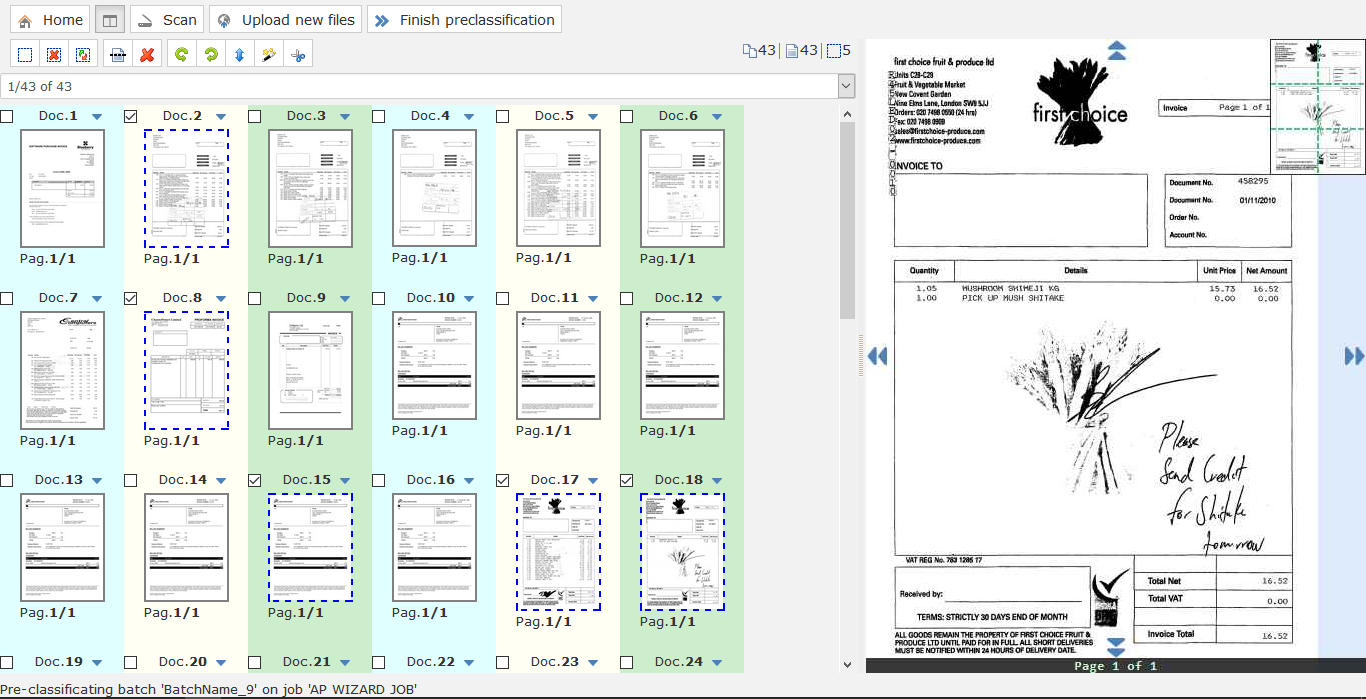This screenshot has width=1366, height=699.
Task: Check the Doc.1 checkbox
Action: tap(7, 116)
